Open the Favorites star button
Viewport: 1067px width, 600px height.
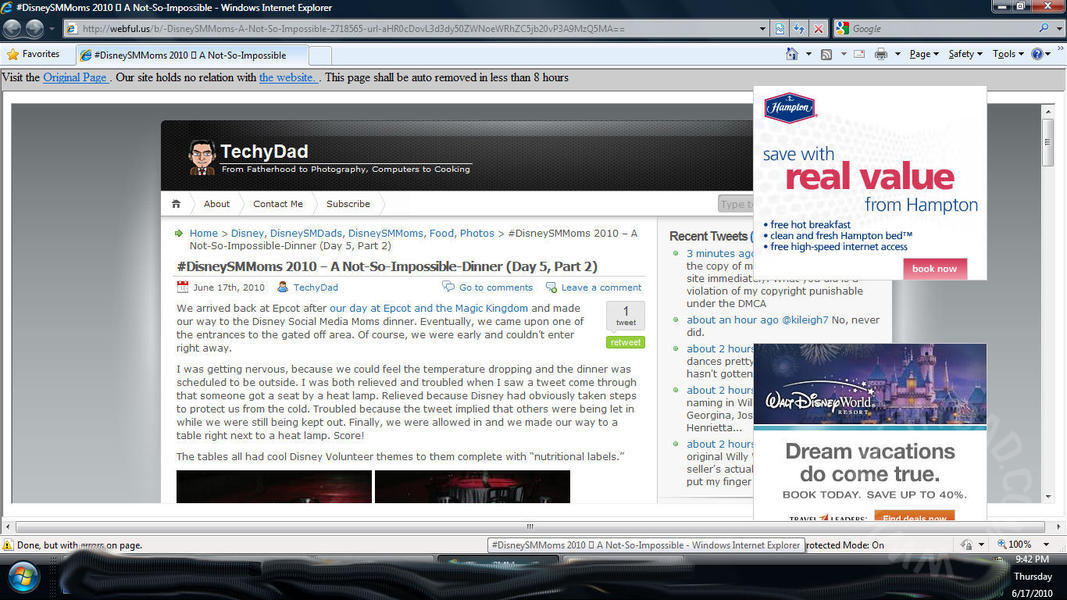(33, 54)
